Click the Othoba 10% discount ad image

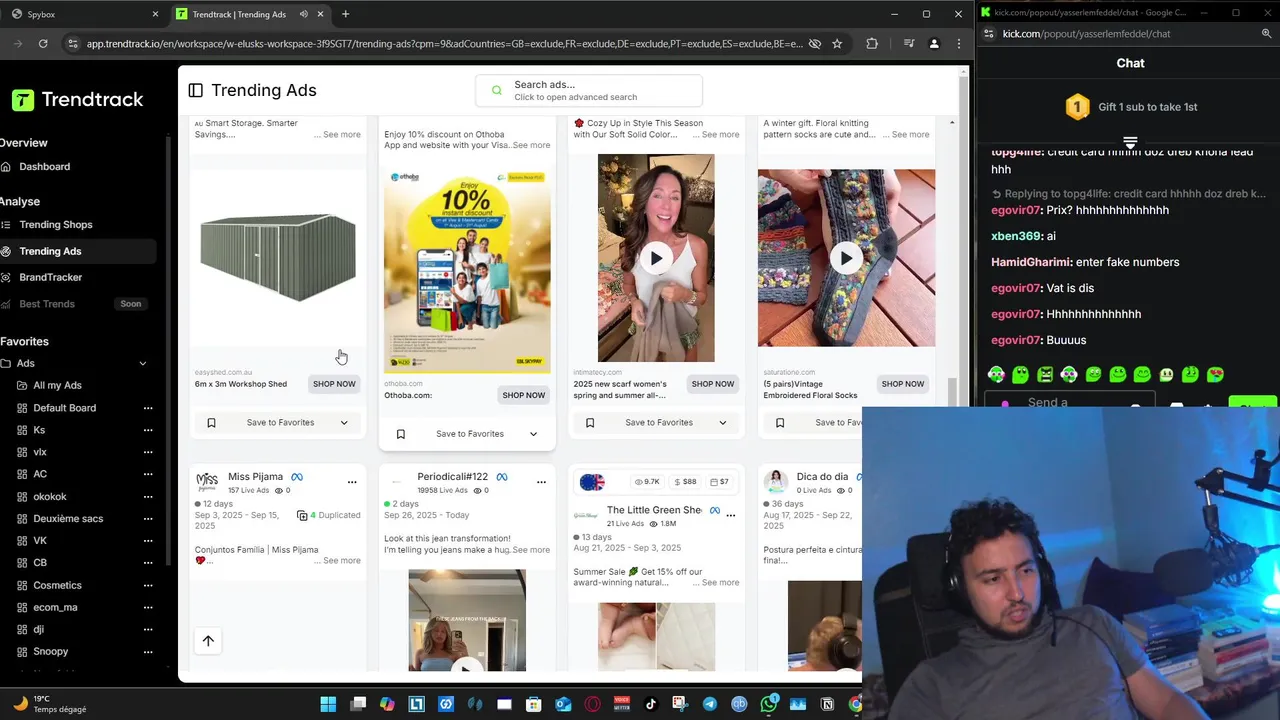pos(467,271)
